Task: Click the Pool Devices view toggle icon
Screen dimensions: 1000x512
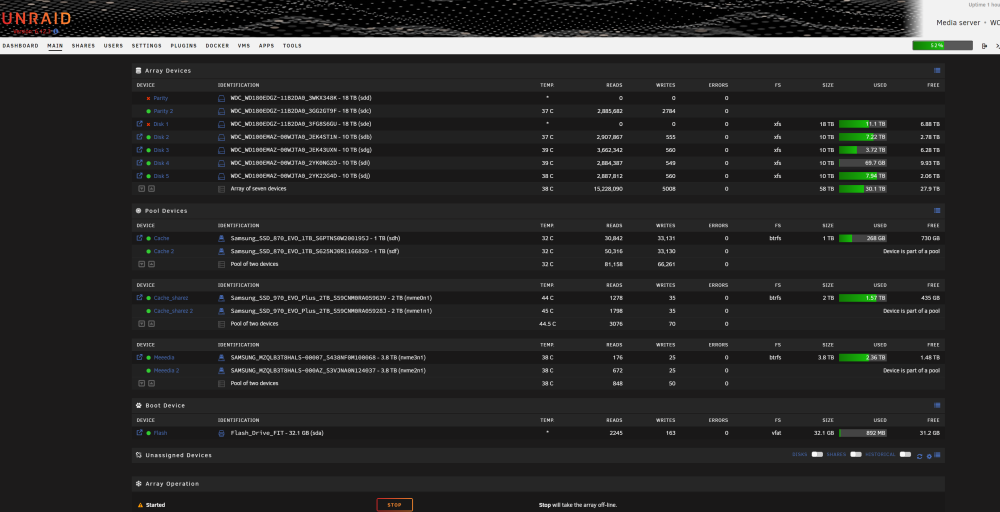Action: pos(937,210)
